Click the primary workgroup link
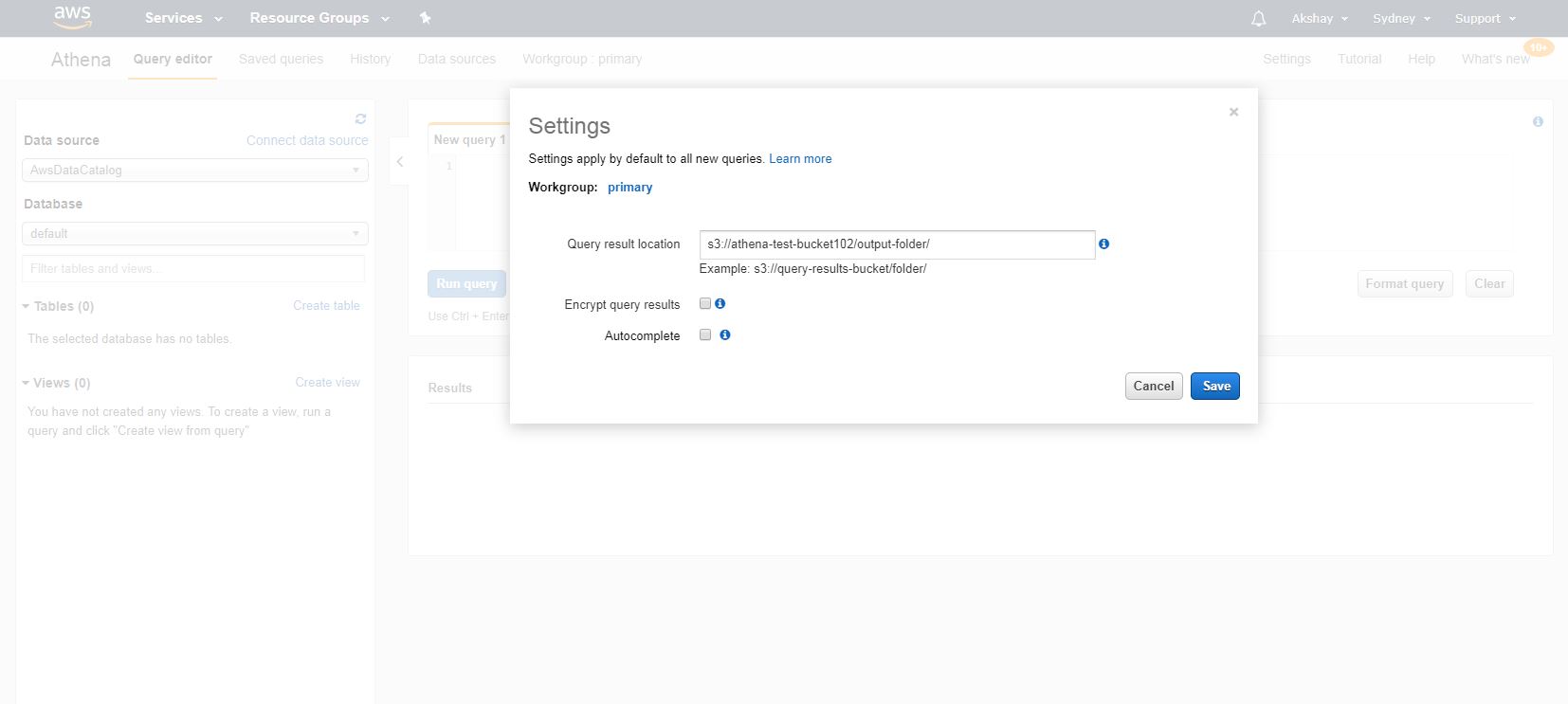 coord(629,187)
